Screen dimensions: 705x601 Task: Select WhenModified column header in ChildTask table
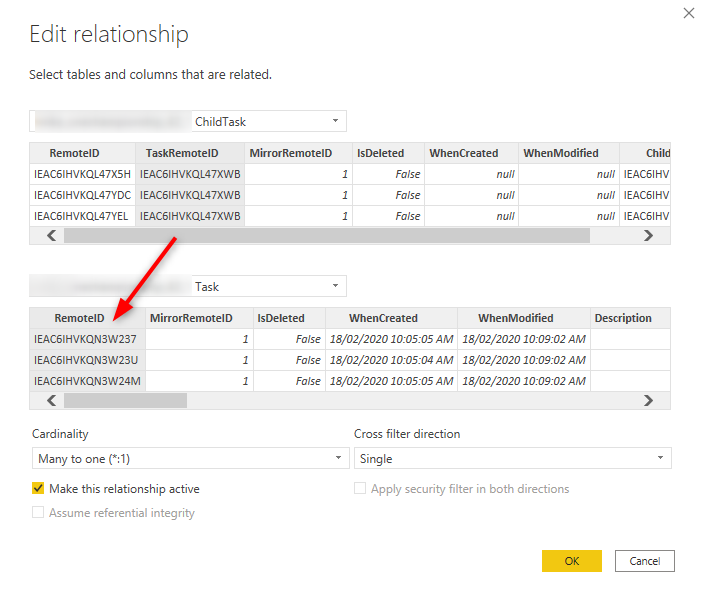pos(569,153)
